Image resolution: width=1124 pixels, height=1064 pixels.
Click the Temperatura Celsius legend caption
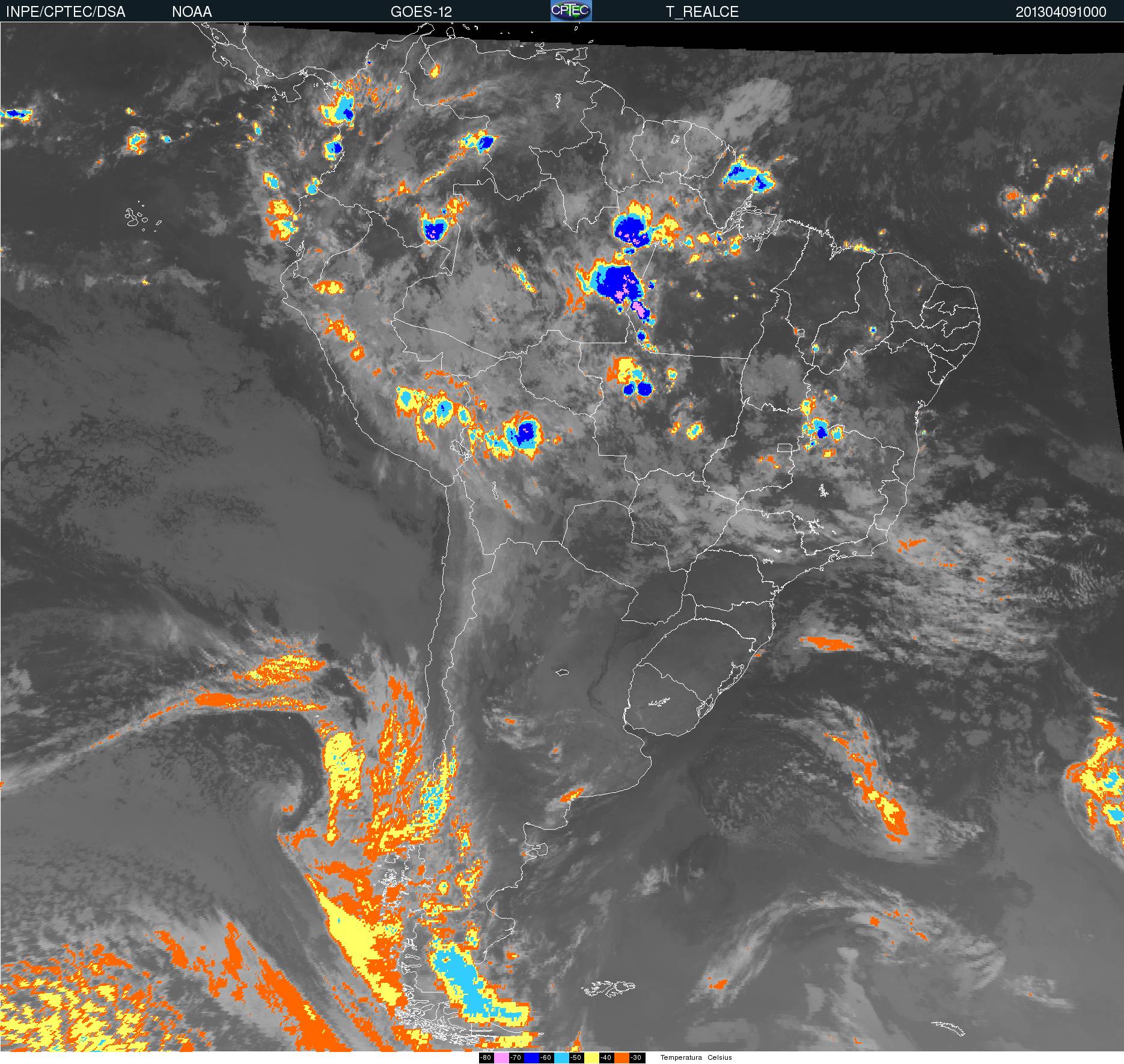click(x=696, y=1057)
